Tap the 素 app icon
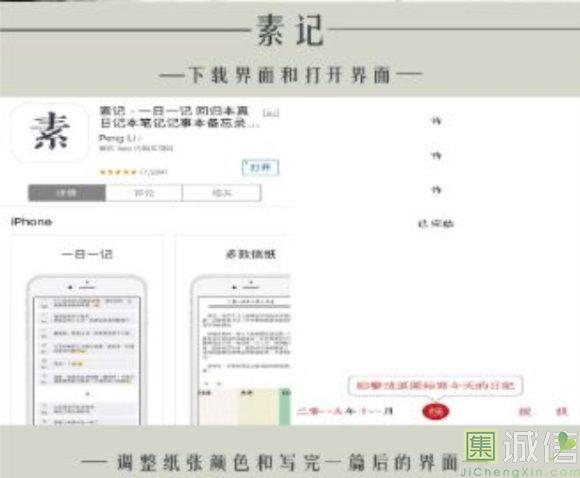The image size is (580, 478). [x=50, y=132]
